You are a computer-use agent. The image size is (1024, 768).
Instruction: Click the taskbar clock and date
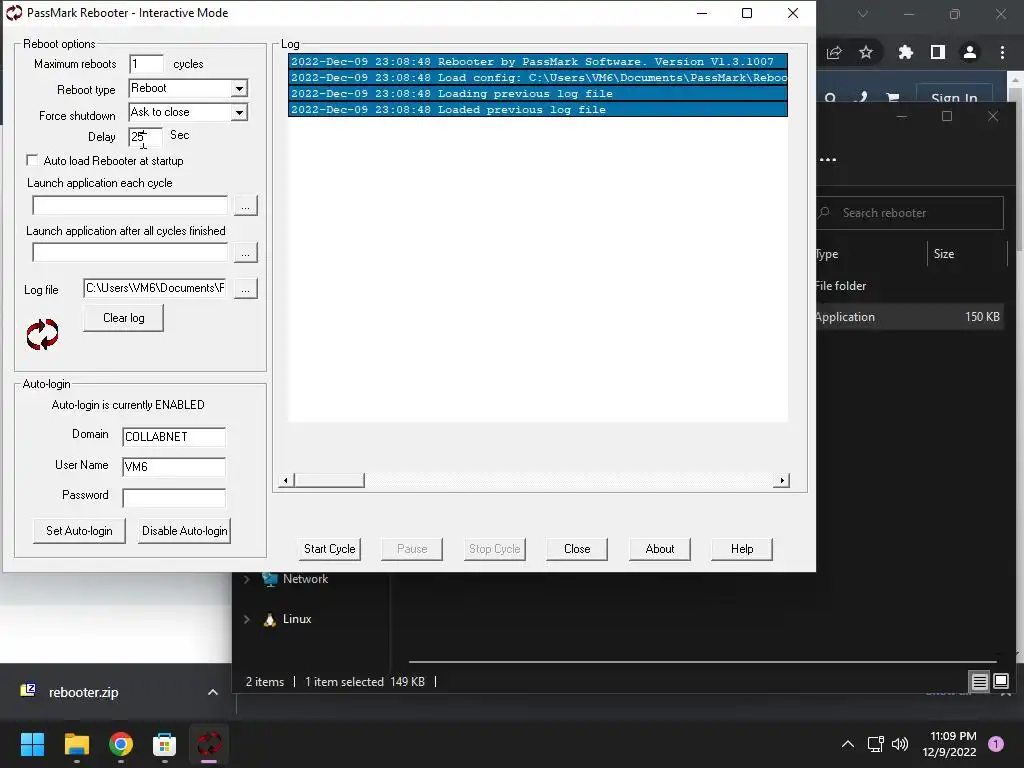click(949, 744)
